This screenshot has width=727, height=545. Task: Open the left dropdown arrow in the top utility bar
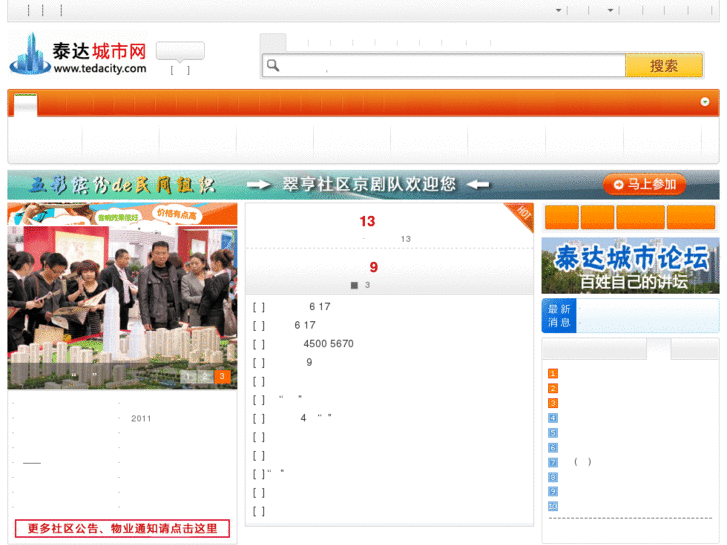(x=559, y=10)
